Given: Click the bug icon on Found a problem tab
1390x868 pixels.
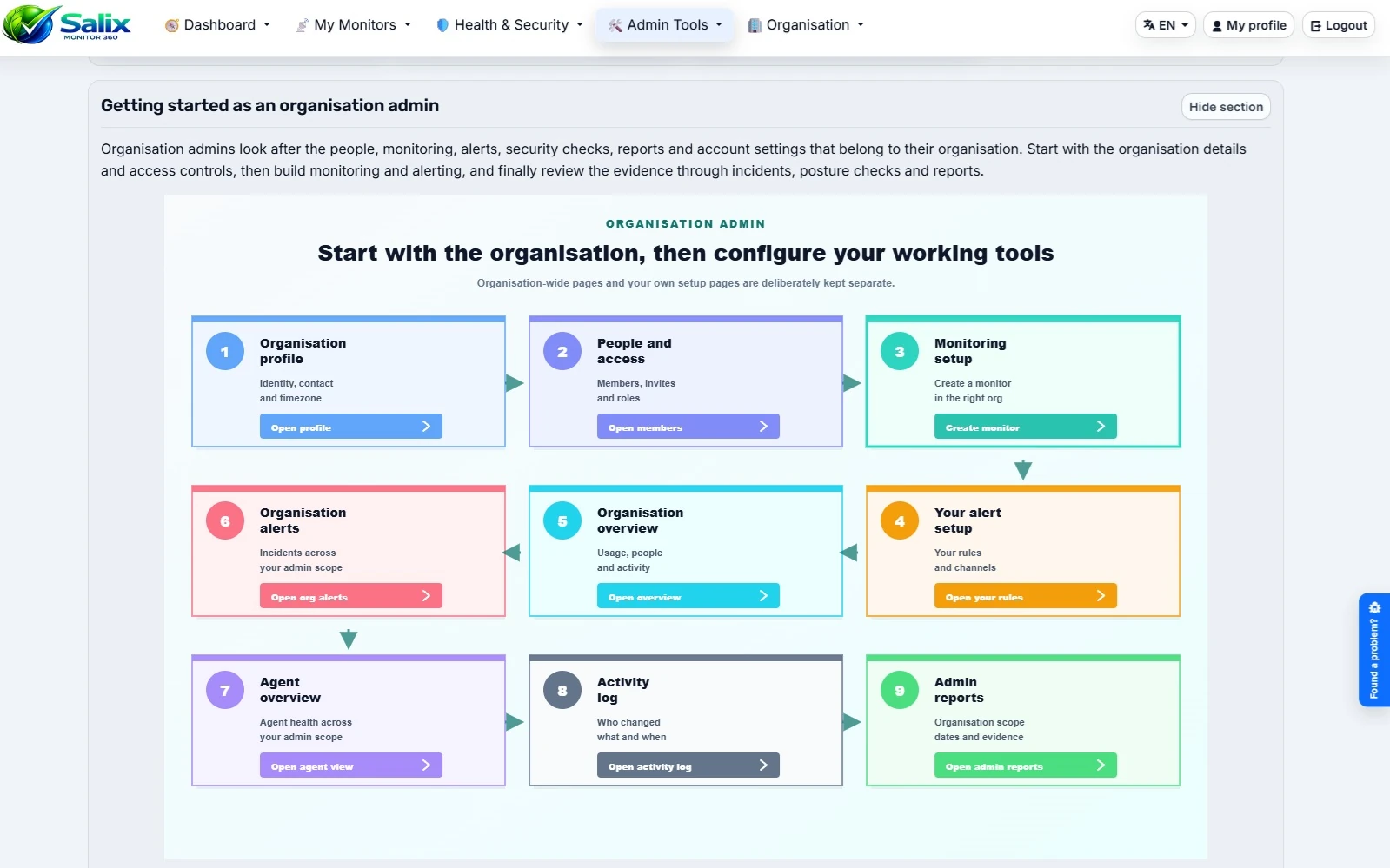Looking at the screenshot, I should [1374, 607].
